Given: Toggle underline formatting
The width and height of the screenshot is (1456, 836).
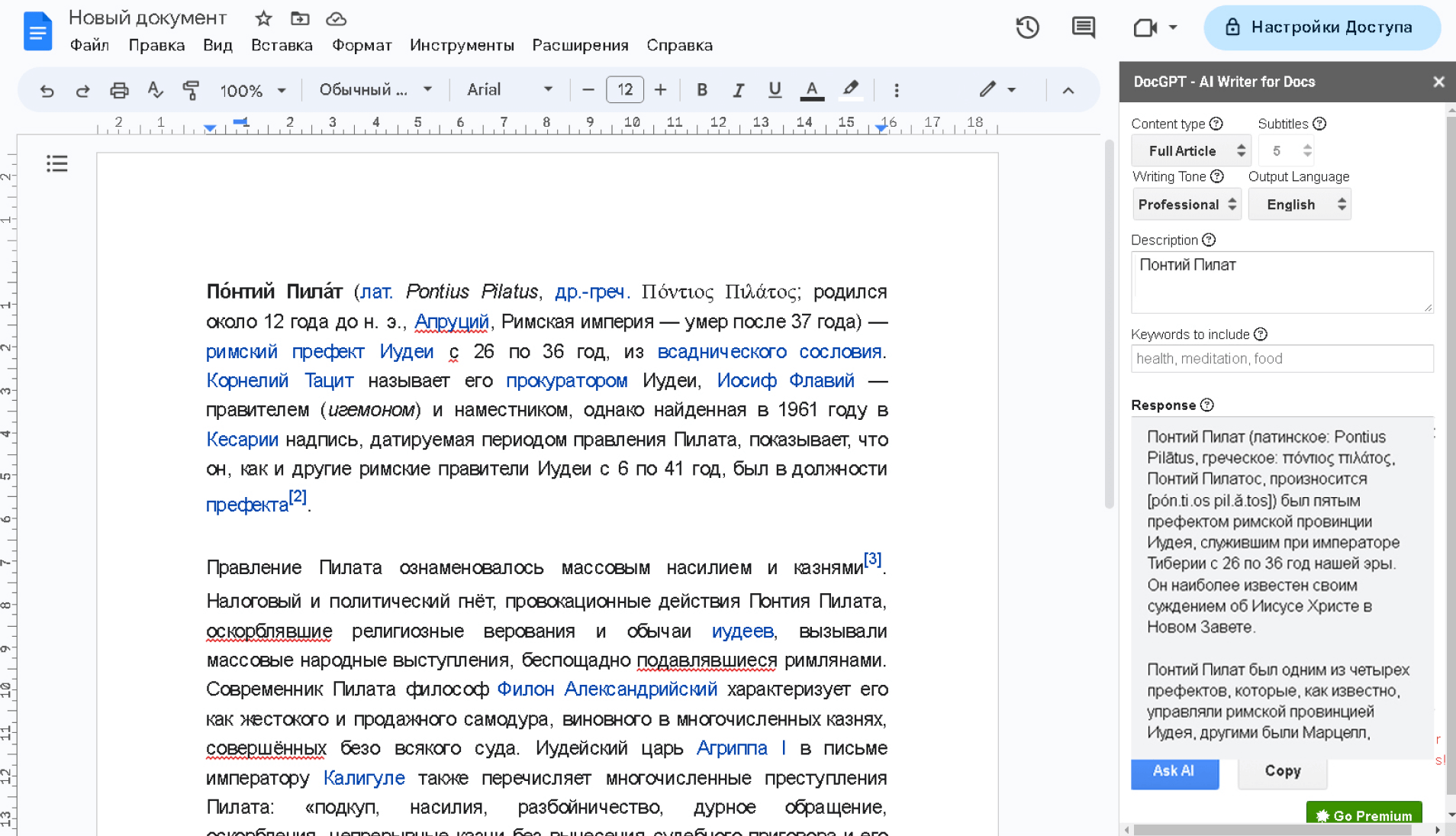Looking at the screenshot, I should 775,90.
